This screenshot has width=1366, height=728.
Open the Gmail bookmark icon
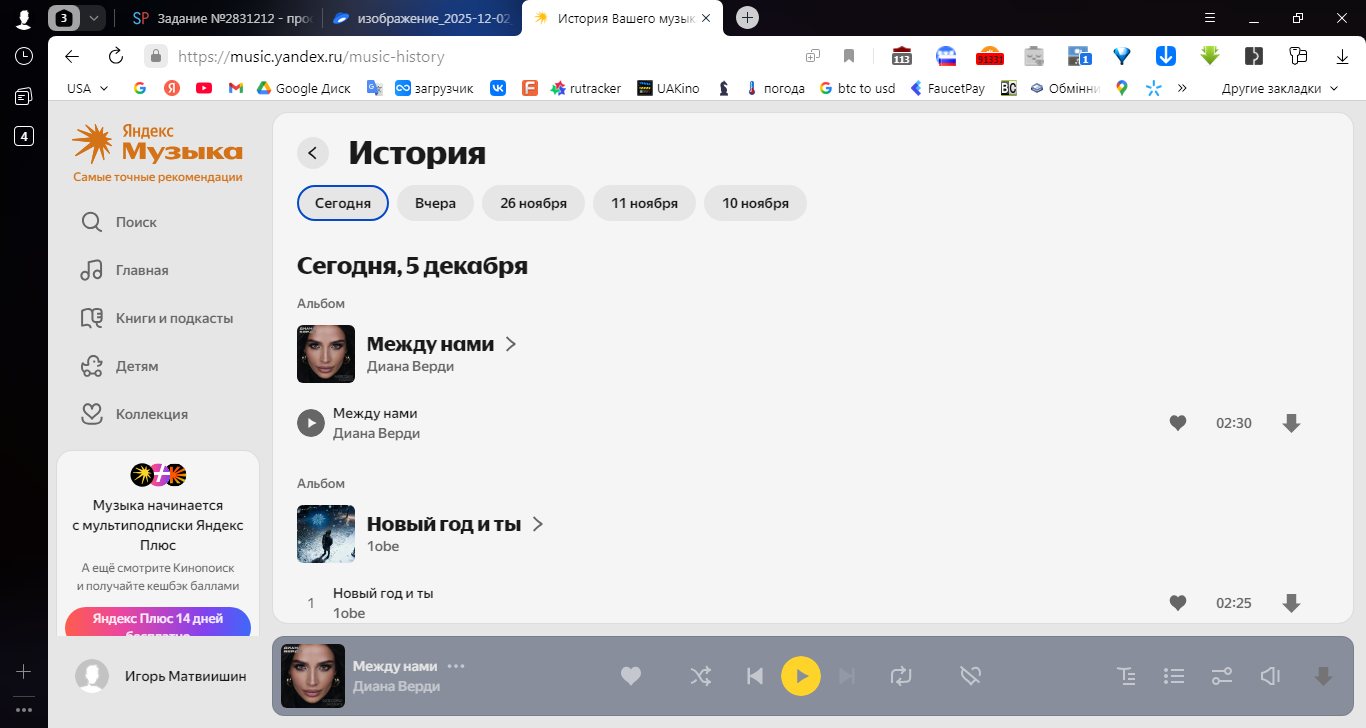pyautogui.click(x=236, y=88)
